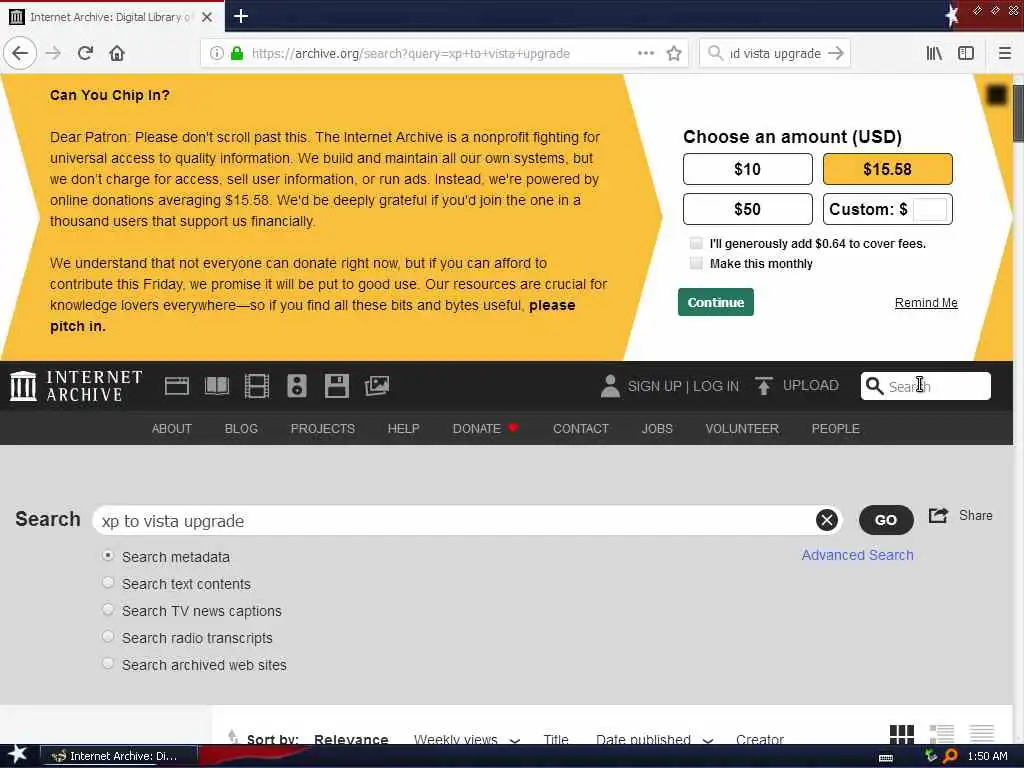Bookmark this page with the star

tap(674, 53)
